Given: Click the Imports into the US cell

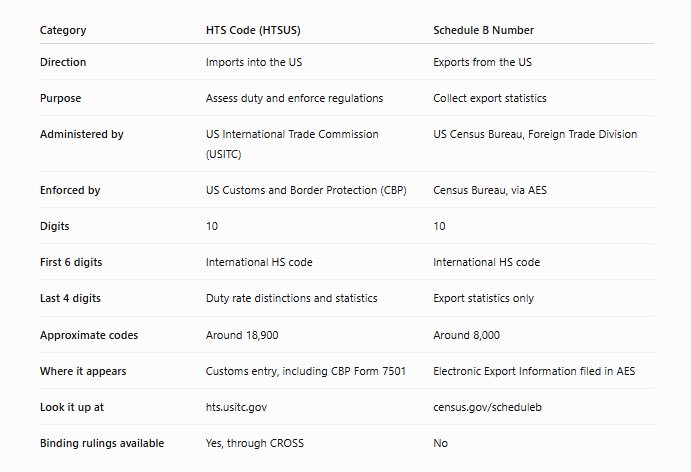Looking at the screenshot, I should (x=254, y=62).
